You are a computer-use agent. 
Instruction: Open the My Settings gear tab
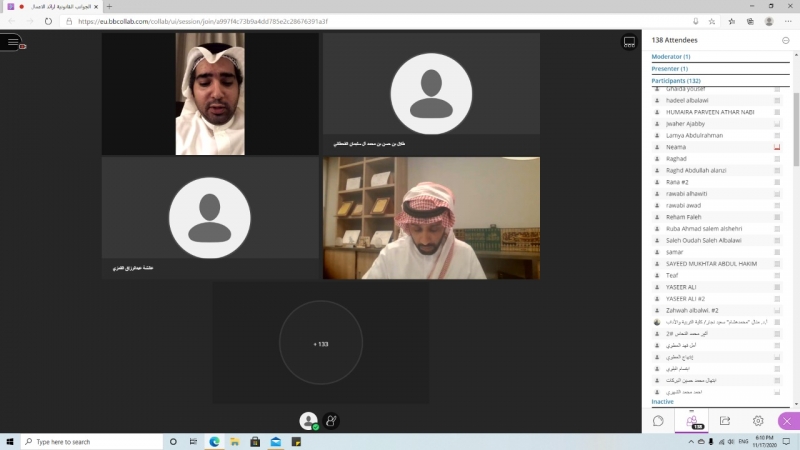[x=758, y=421]
